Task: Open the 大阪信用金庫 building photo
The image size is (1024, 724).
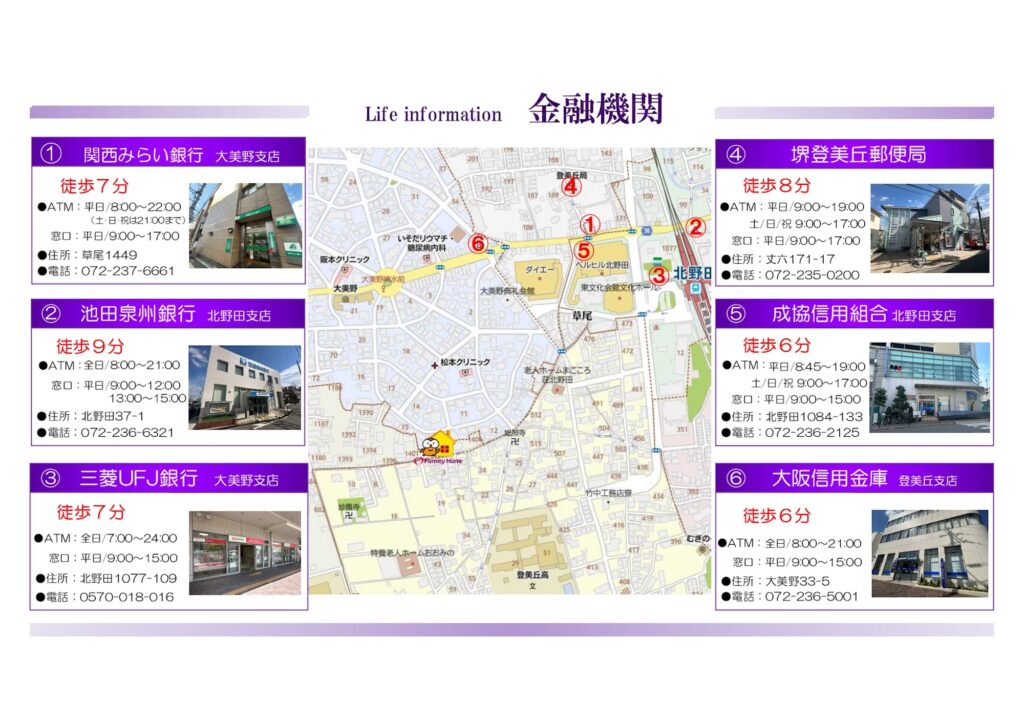Action: [930, 553]
